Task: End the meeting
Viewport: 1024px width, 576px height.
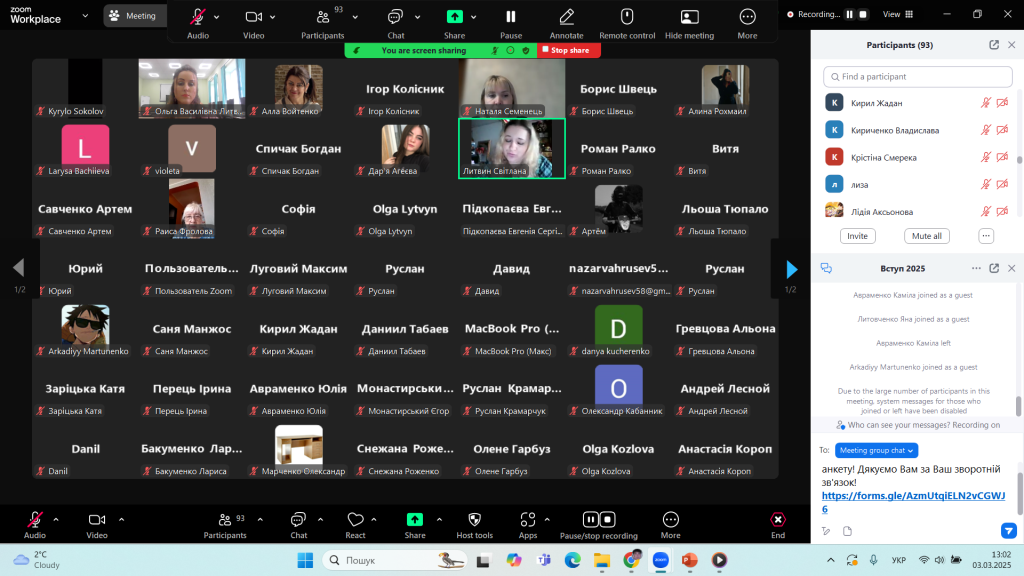Action: (778, 524)
